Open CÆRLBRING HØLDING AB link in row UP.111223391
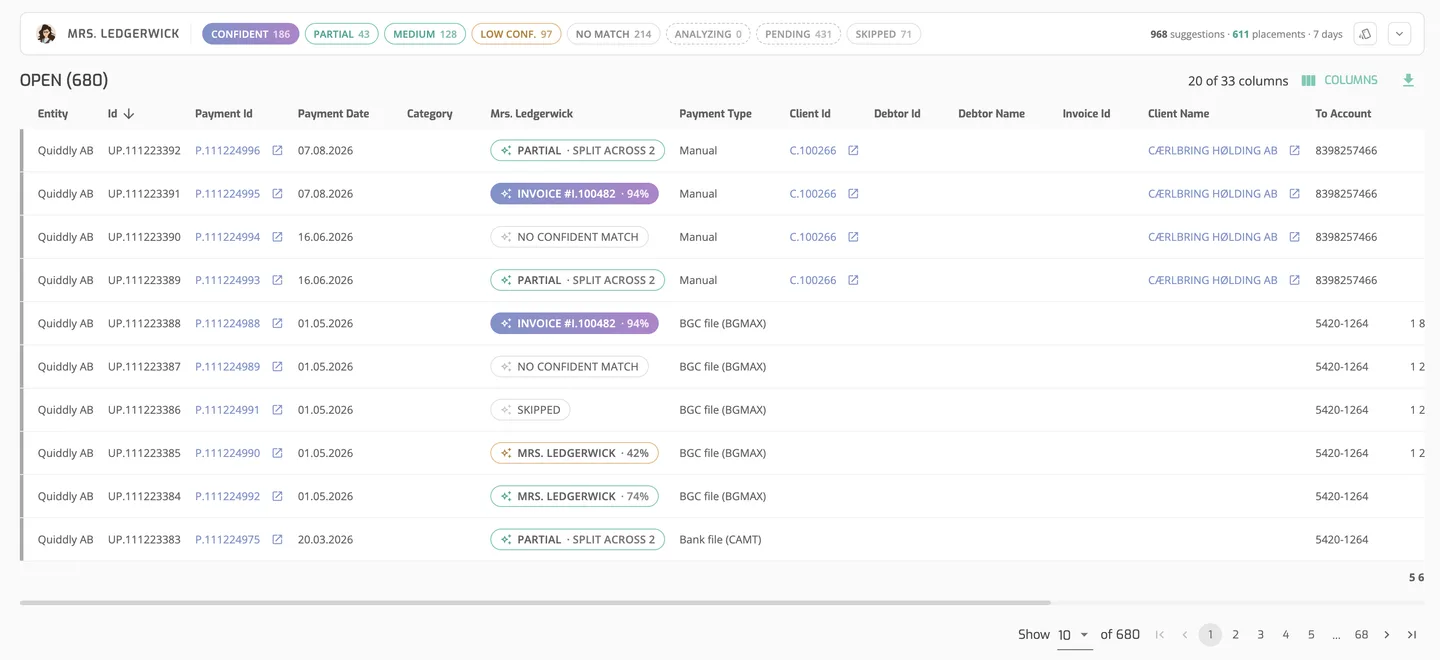 [1212, 194]
